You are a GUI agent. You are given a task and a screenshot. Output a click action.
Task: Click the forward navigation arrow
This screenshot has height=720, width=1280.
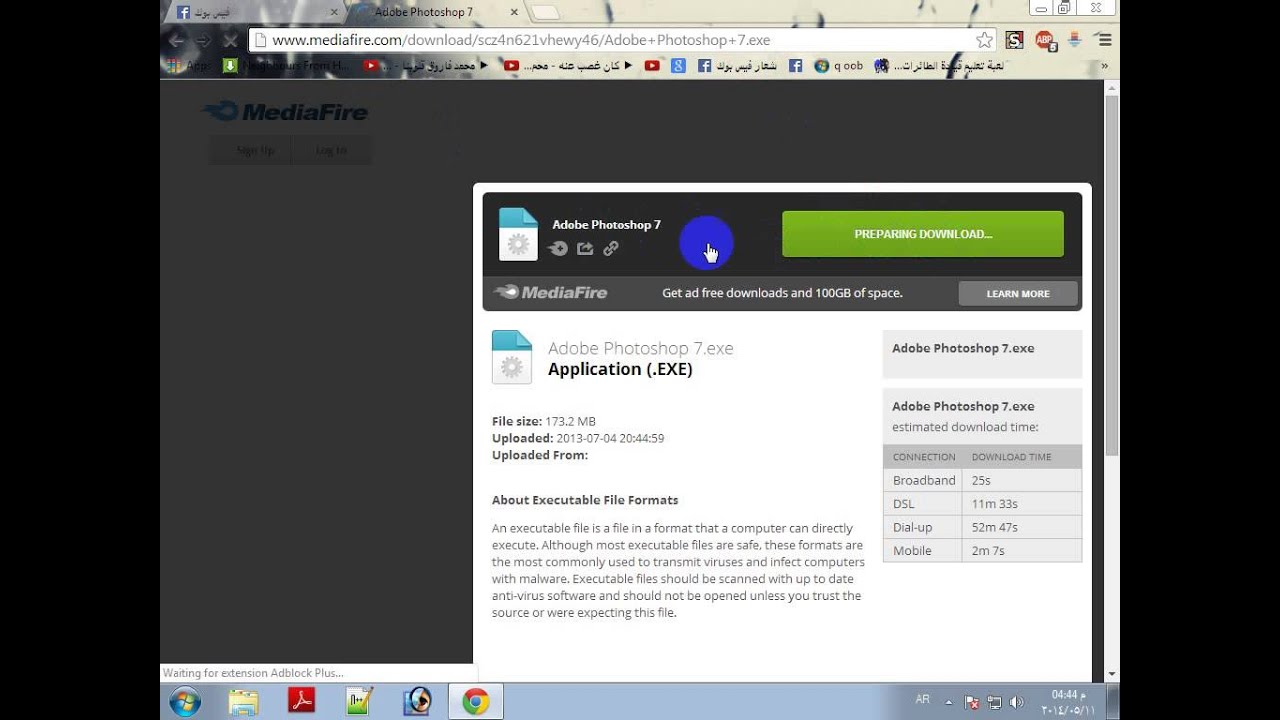(x=203, y=41)
